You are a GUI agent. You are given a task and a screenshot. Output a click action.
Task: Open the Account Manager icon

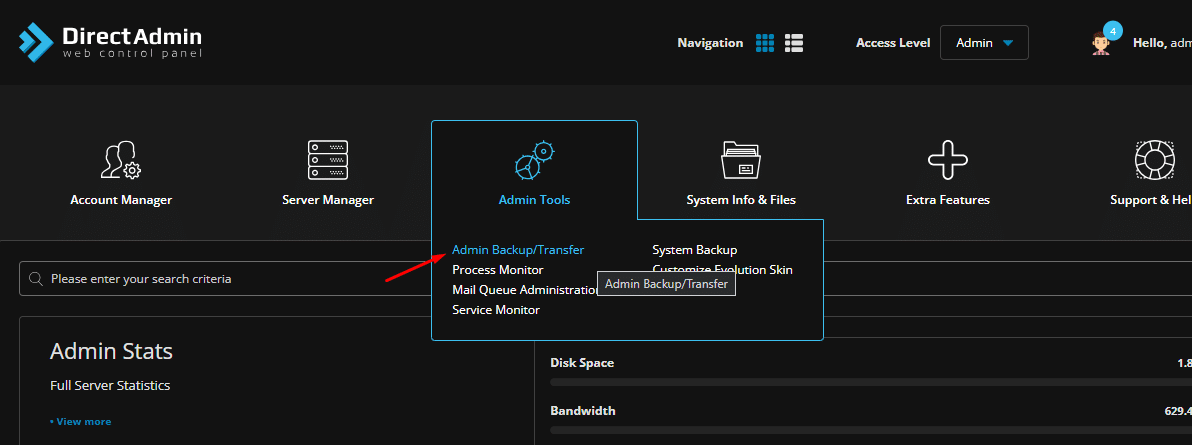[x=121, y=161]
